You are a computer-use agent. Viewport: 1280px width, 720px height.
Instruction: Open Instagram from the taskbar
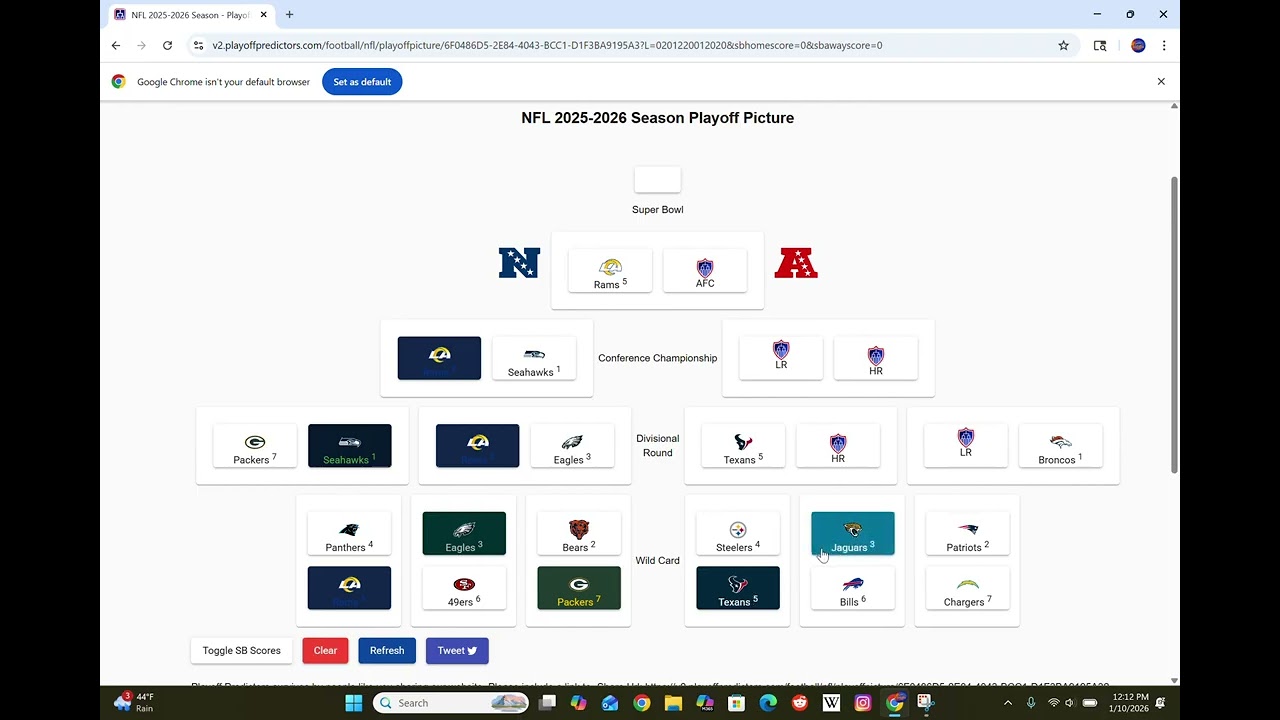(863, 703)
